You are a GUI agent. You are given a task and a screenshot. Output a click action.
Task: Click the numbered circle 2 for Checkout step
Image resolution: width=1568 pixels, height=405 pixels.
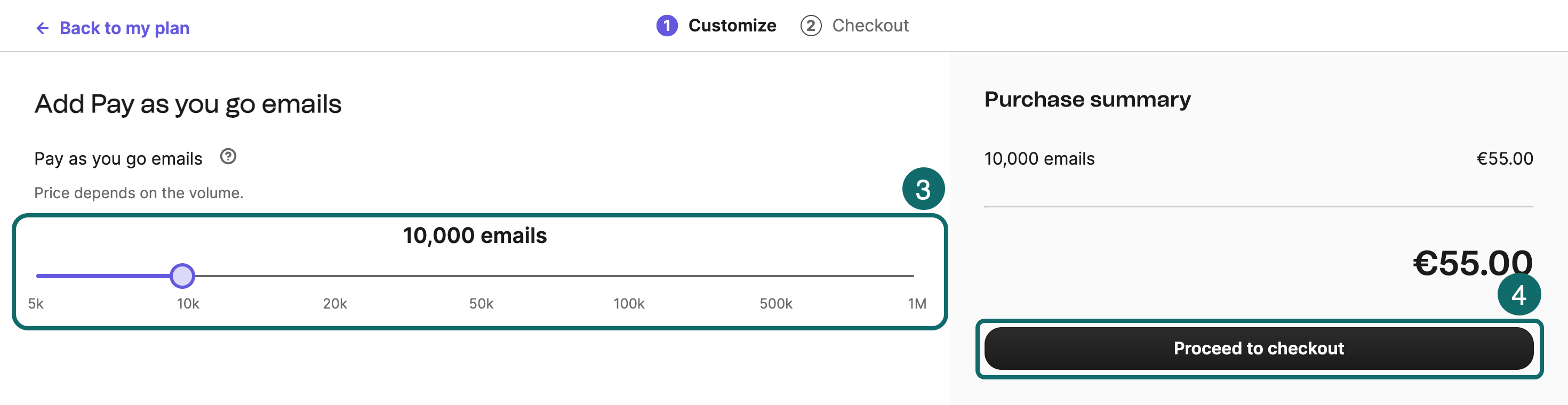pyautogui.click(x=811, y=26)
